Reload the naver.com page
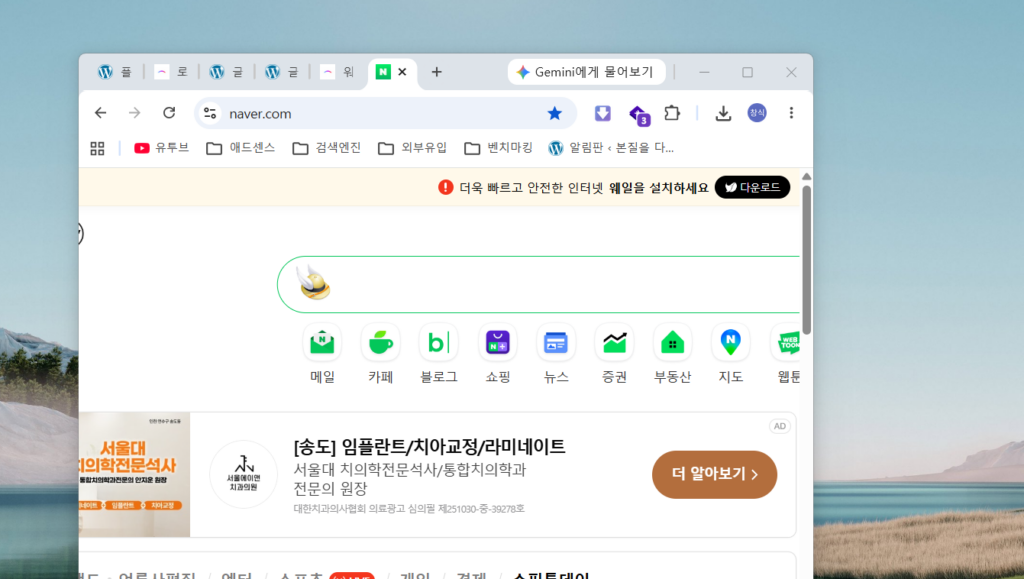The height and width of the screenshot is (579, 1024). pyautogui.click(x=169, y=113)
